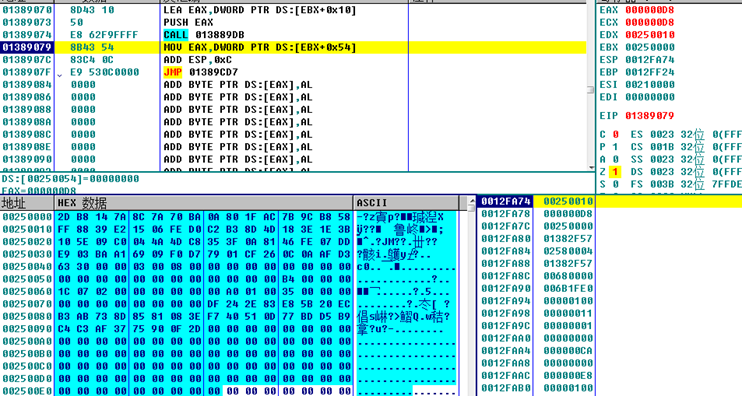742x396 pixels.
Task: Click opcode bytes E9 530C0000
Action: click(105, 72)
